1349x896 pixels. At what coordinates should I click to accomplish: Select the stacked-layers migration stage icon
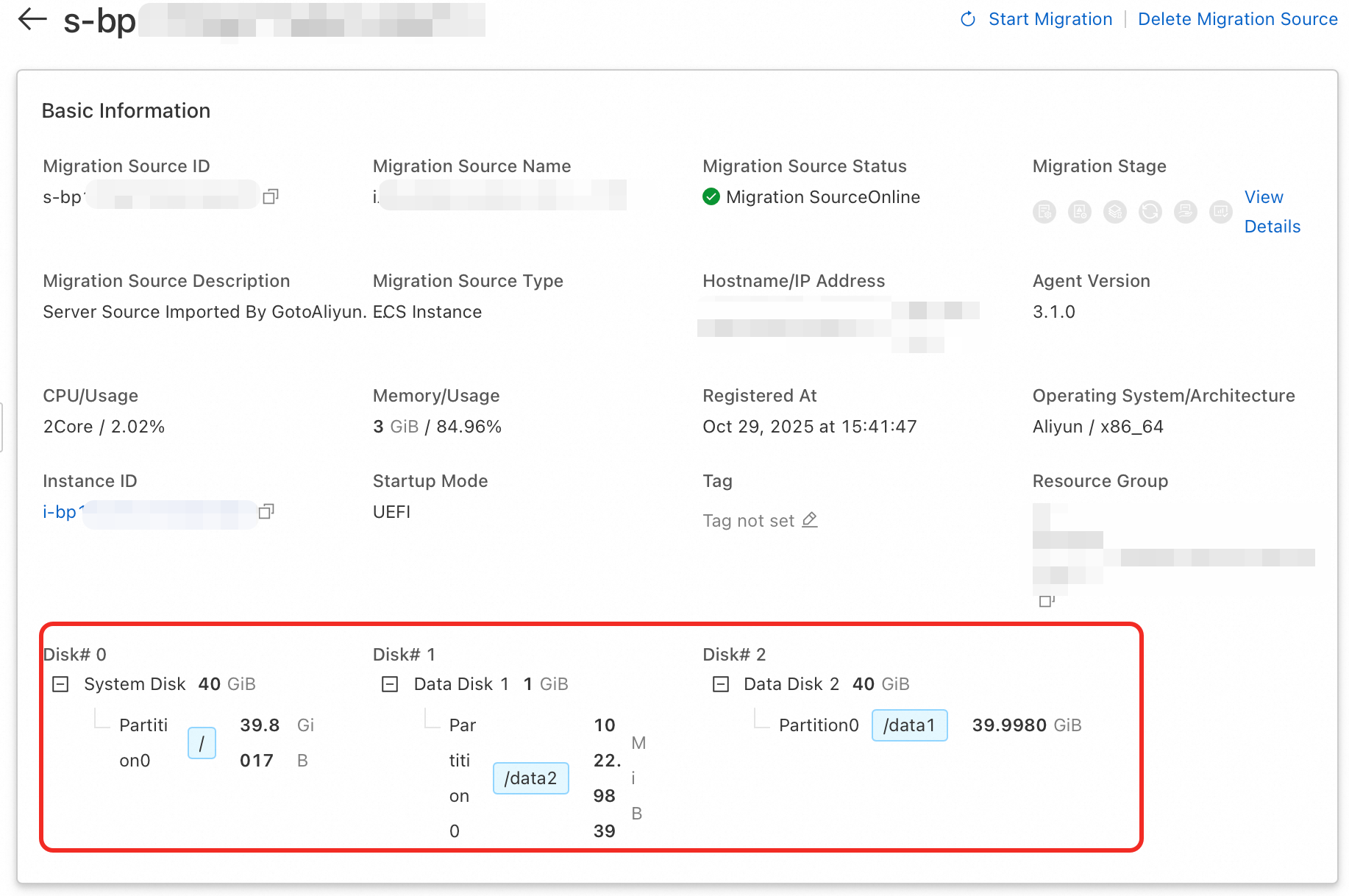[x=1115, y=212]
